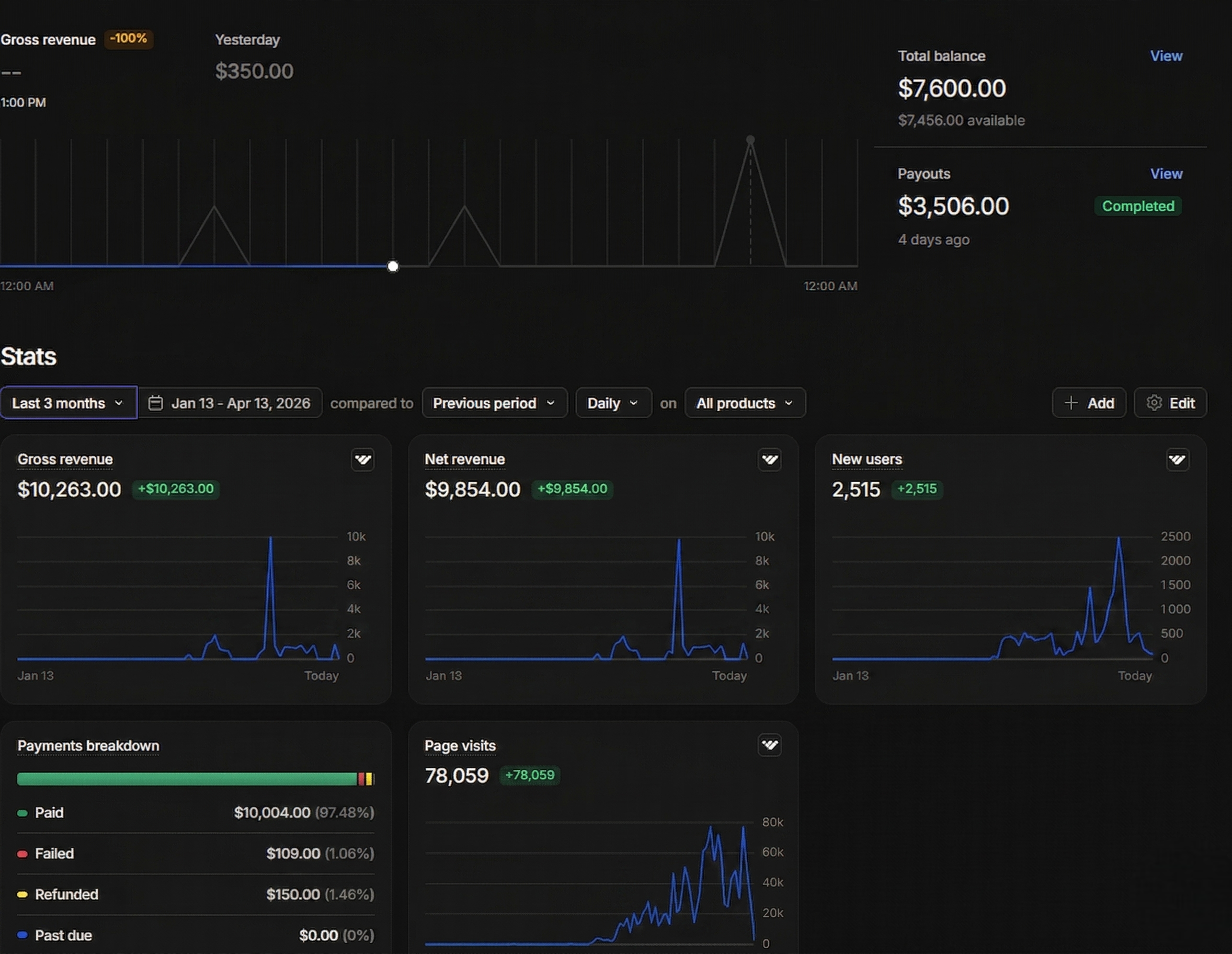Toggle compare icon on Net revenue card
This screenshot has width=1232, height=954.
[769, 460]
